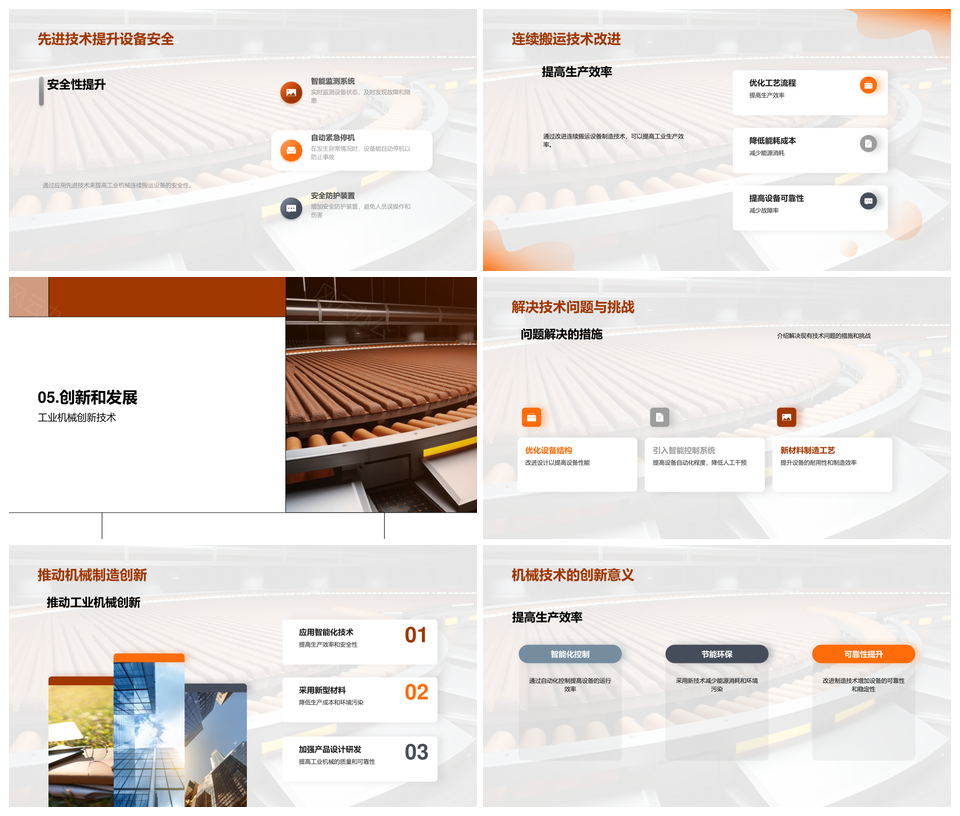Select the 节能环保 pill label
Viewport: 960px width, 816px height.
coord(717,654)
